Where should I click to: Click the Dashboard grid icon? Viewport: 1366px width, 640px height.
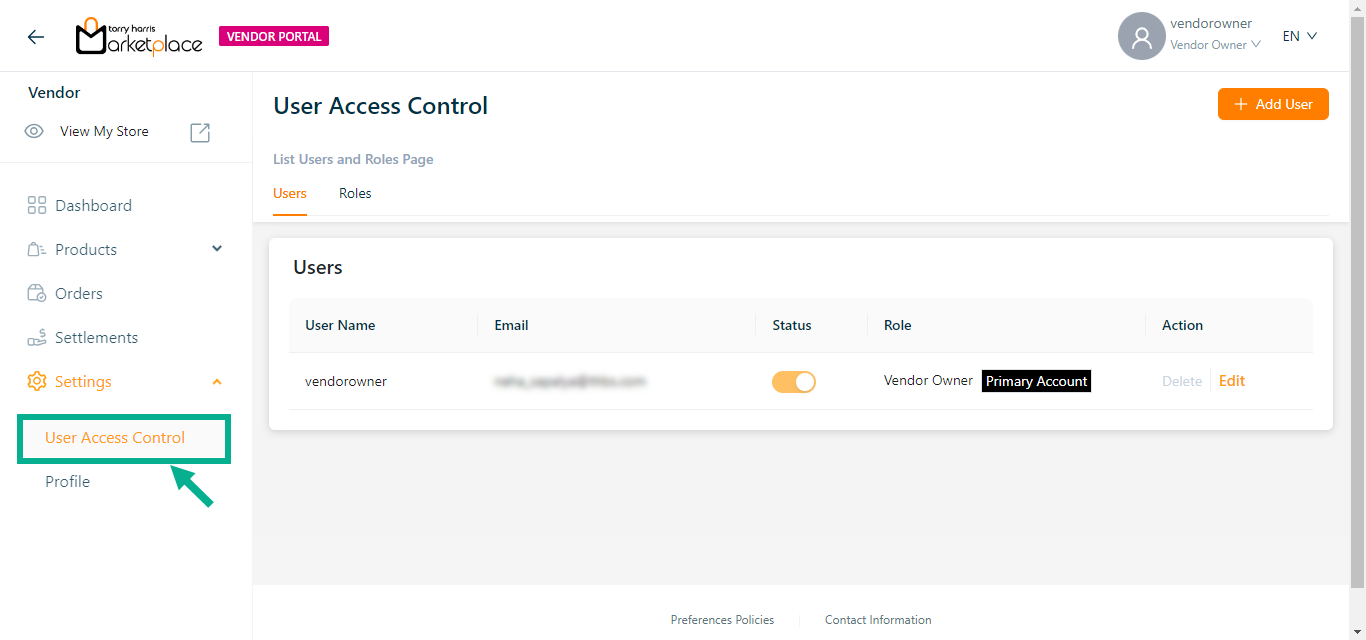[37, 206]
